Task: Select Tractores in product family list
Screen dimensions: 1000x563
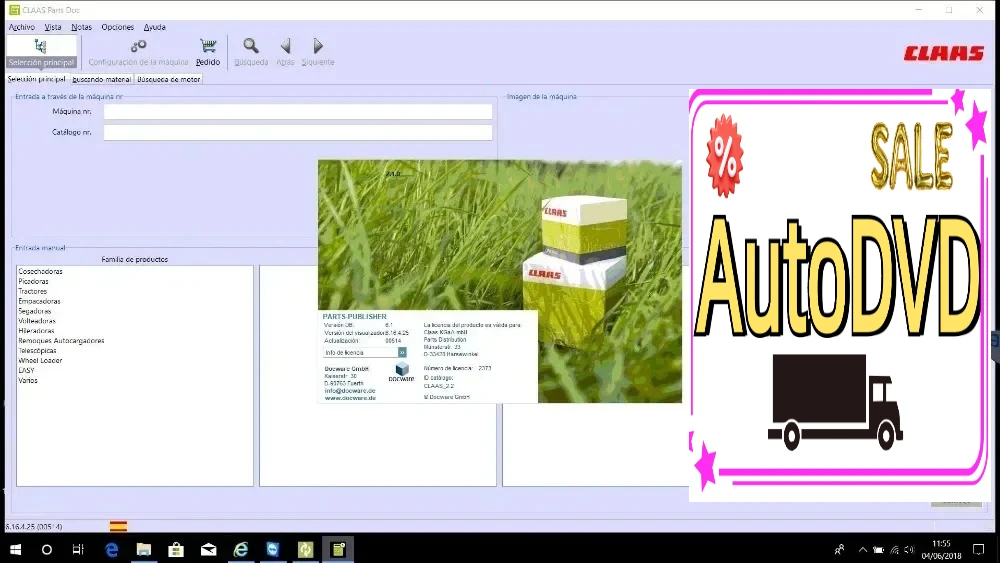Action: pos(33,291)
